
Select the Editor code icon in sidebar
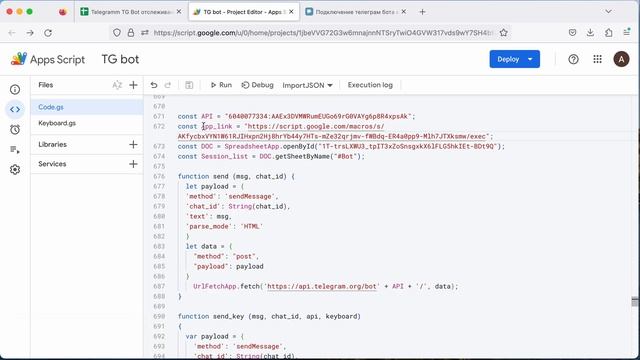(x=15, y=109)
